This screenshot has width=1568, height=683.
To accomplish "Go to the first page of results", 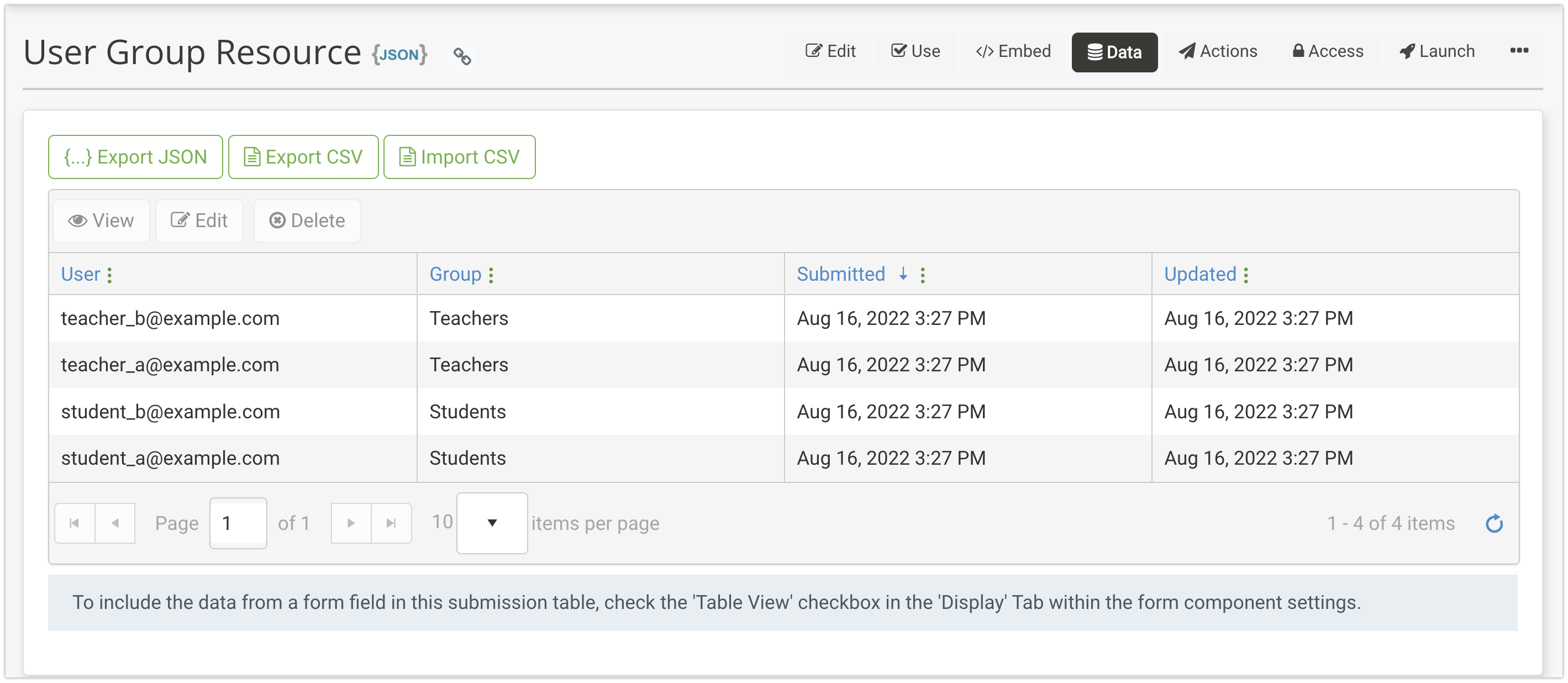I will (74, 523).
